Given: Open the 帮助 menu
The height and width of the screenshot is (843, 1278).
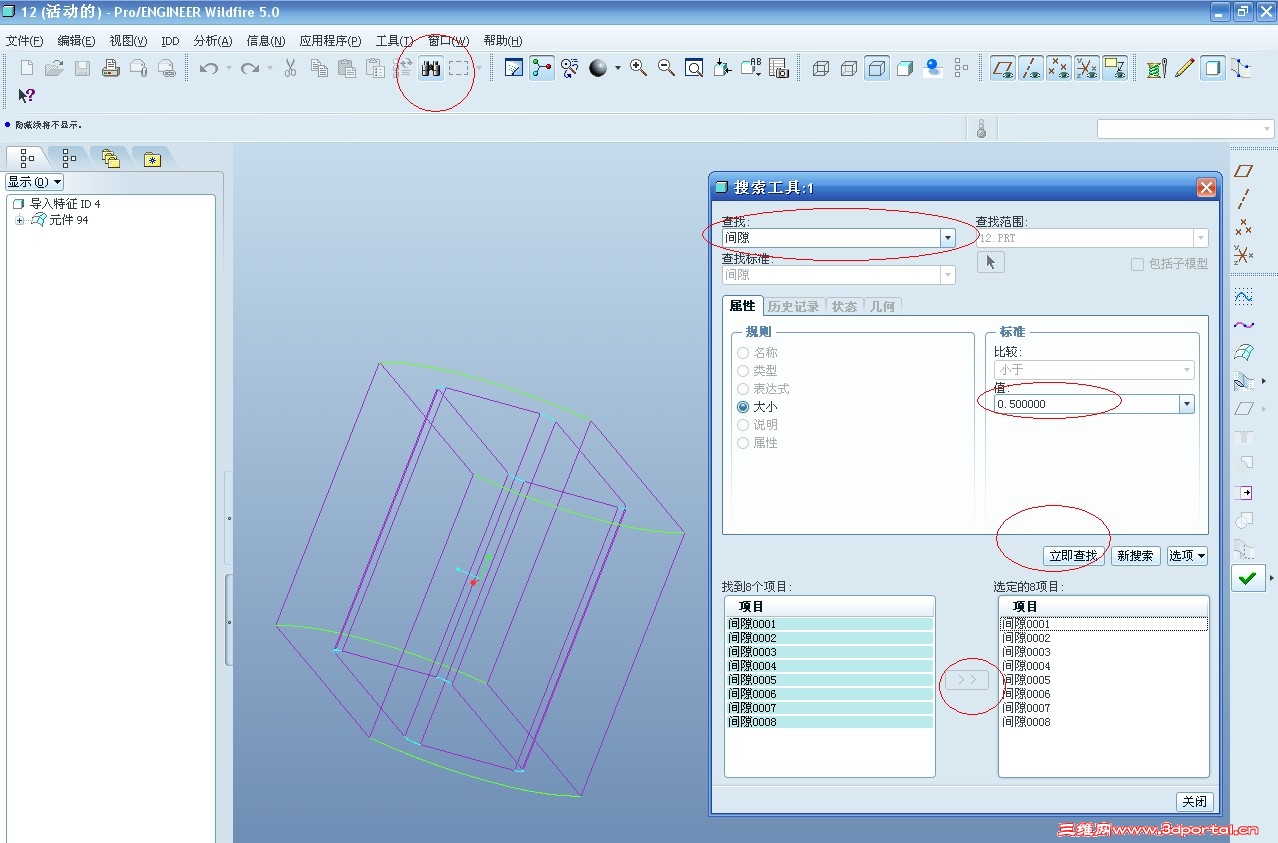Looking at the screenshot, I should tap(503, 41).
